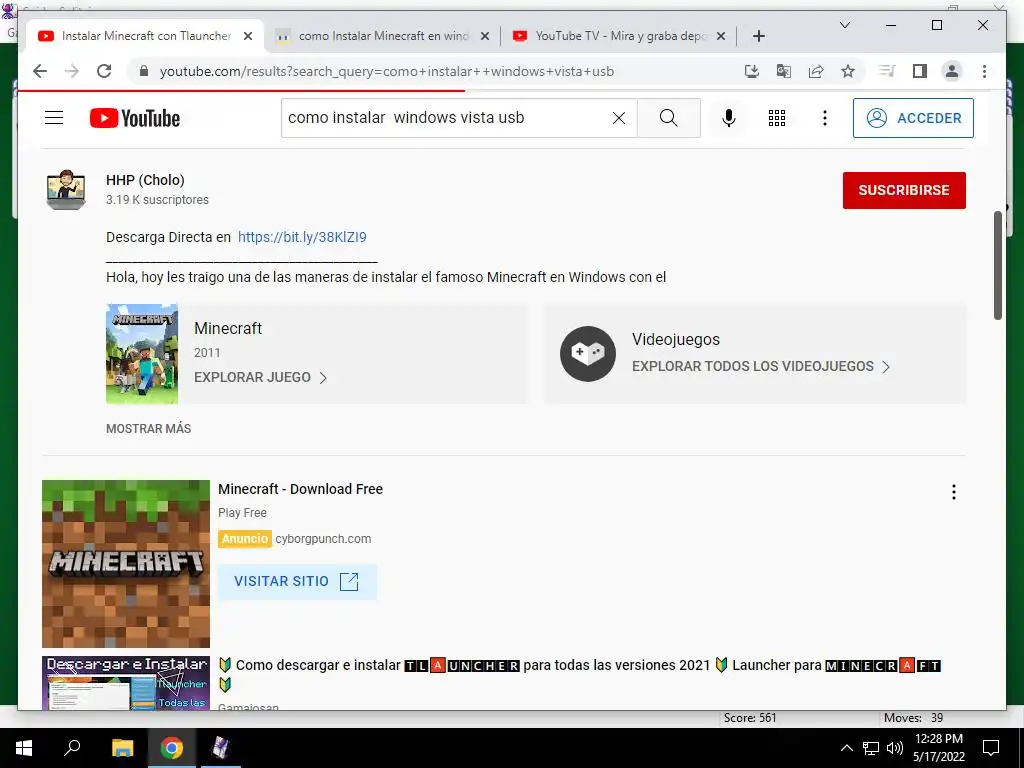
Task: Click EXPLORAR JUEGO link
Action: click(260, 377)
